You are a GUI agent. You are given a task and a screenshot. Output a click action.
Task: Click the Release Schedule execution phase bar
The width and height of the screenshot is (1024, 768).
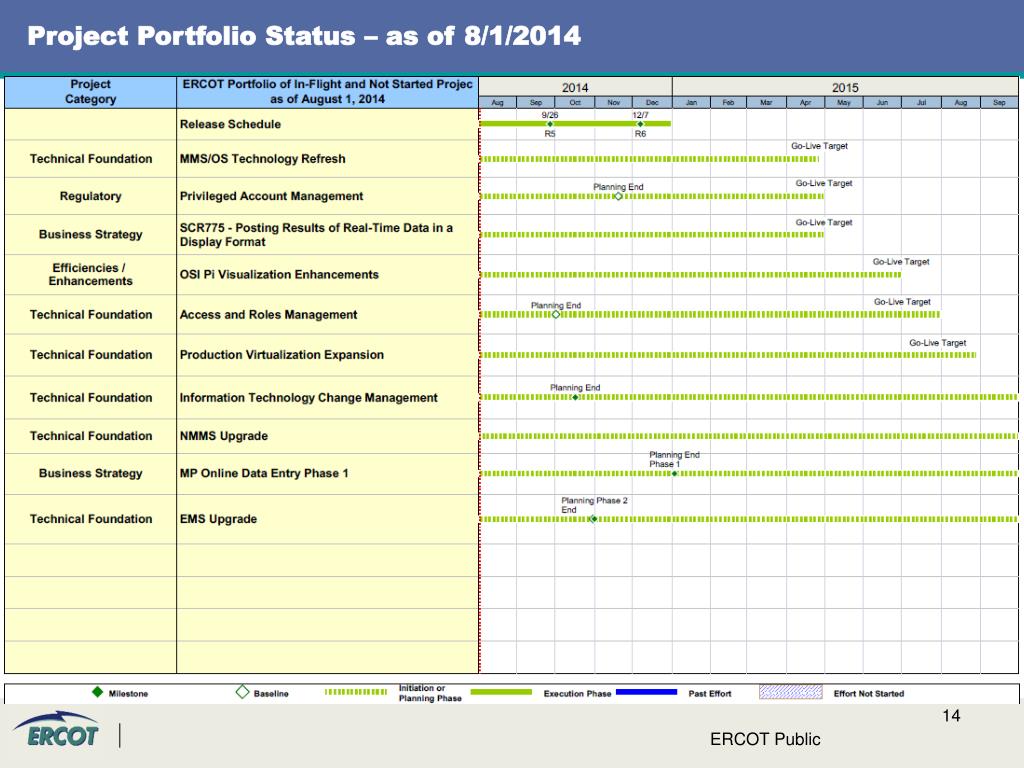coord(575,124)
